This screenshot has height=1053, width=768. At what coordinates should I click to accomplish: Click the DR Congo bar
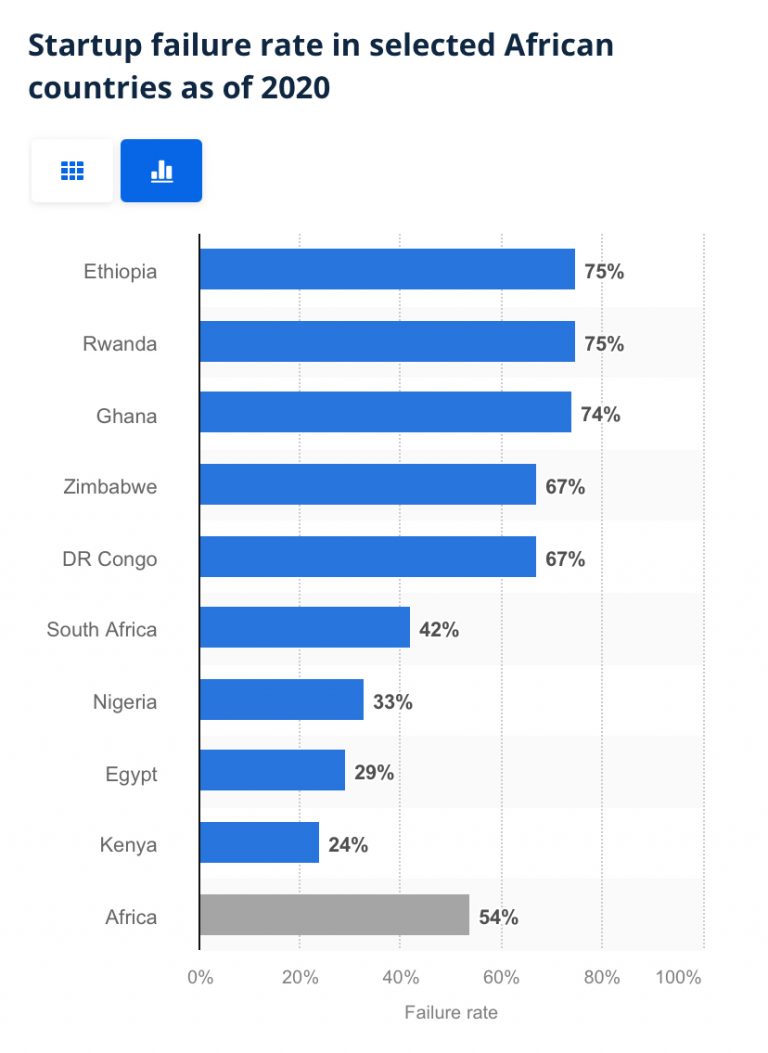367,558
